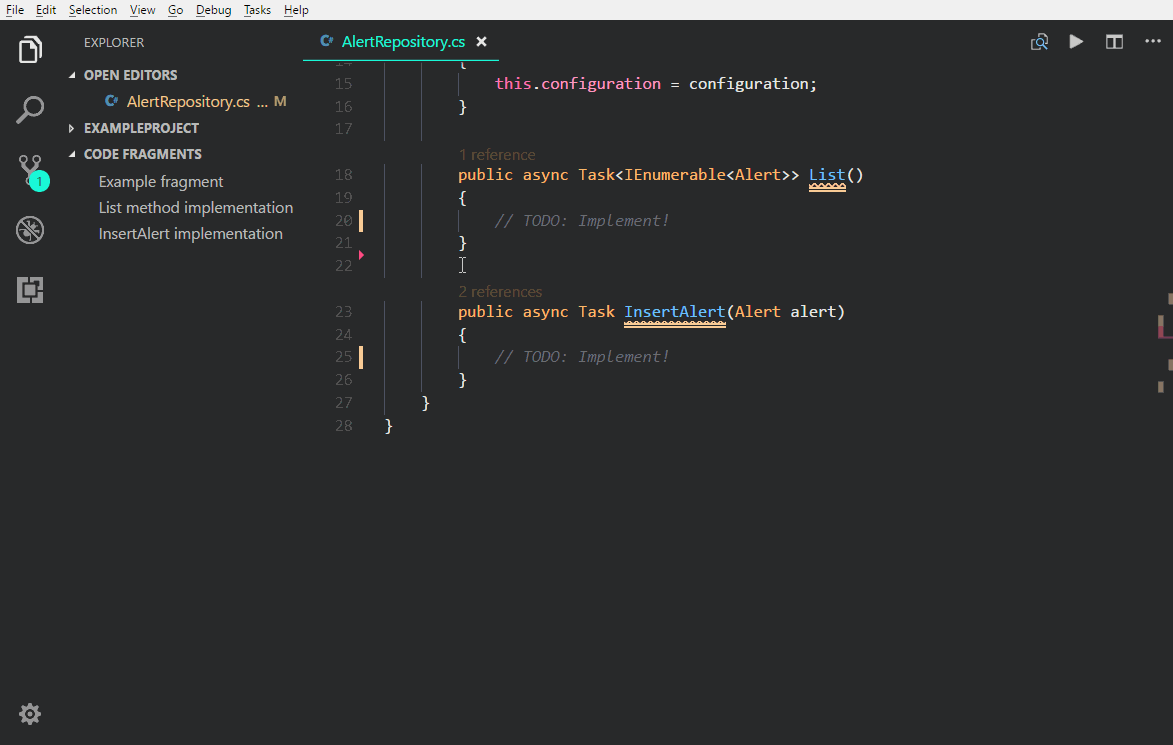Click the Manage gear icon
Viewport: 1173px width, 745px height.
coord(30,713)
